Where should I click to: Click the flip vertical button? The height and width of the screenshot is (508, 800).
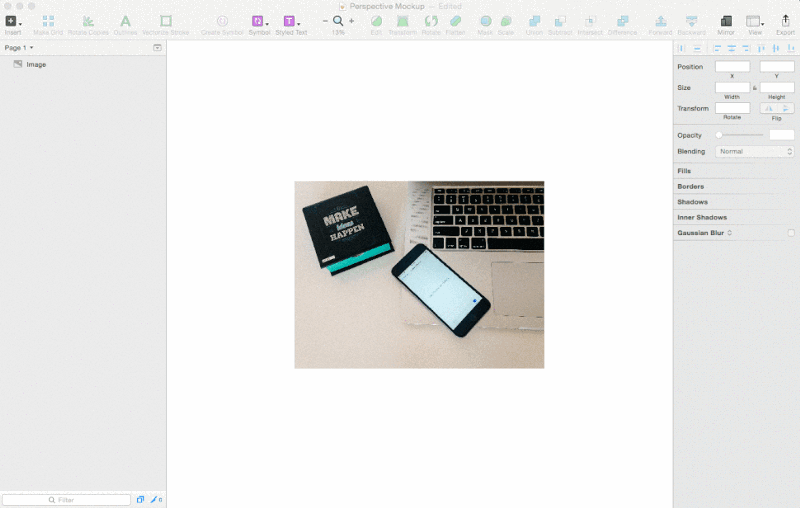click(786, 108)
